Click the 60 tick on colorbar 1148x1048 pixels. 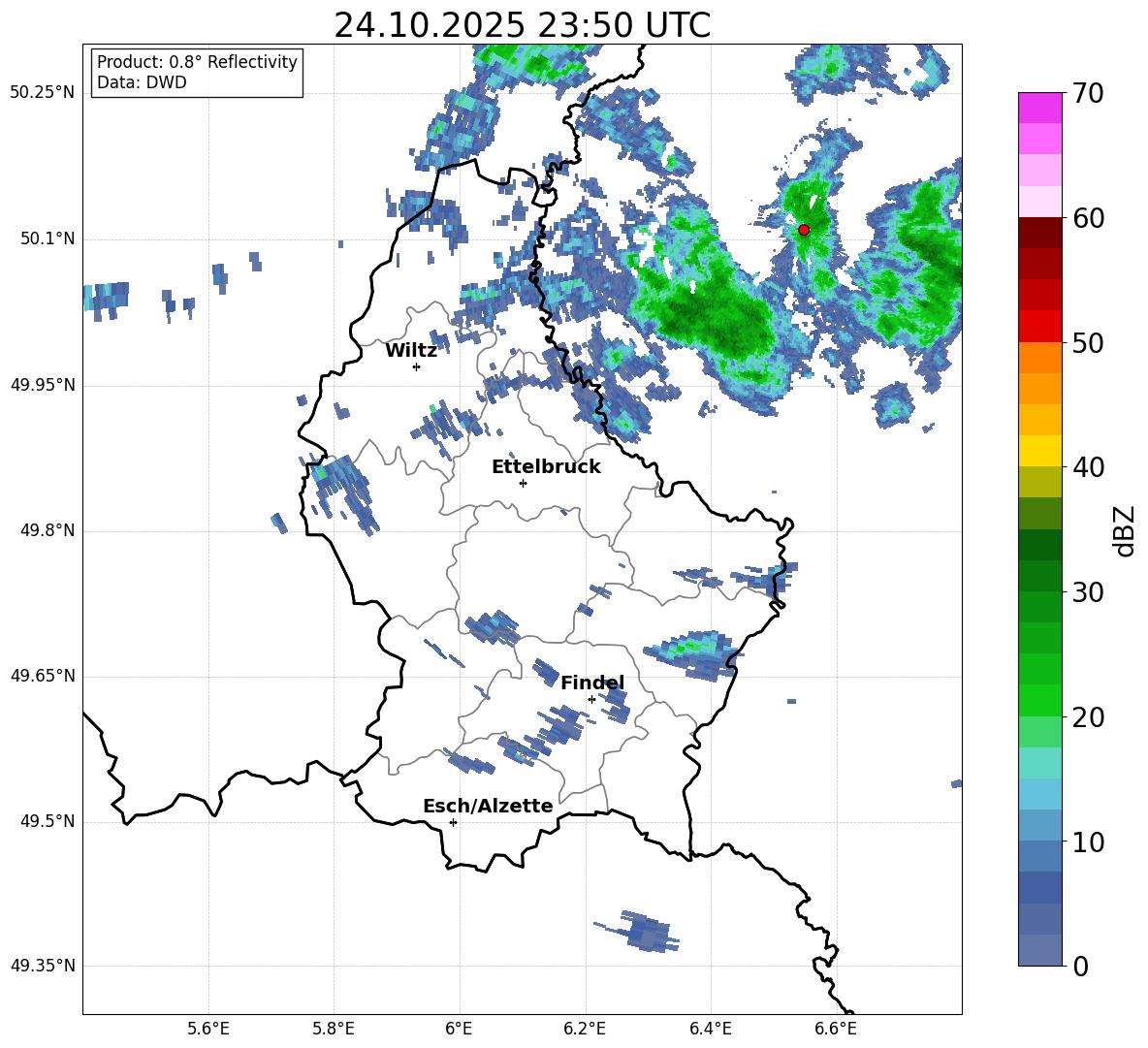click(x=1087, y=218)
